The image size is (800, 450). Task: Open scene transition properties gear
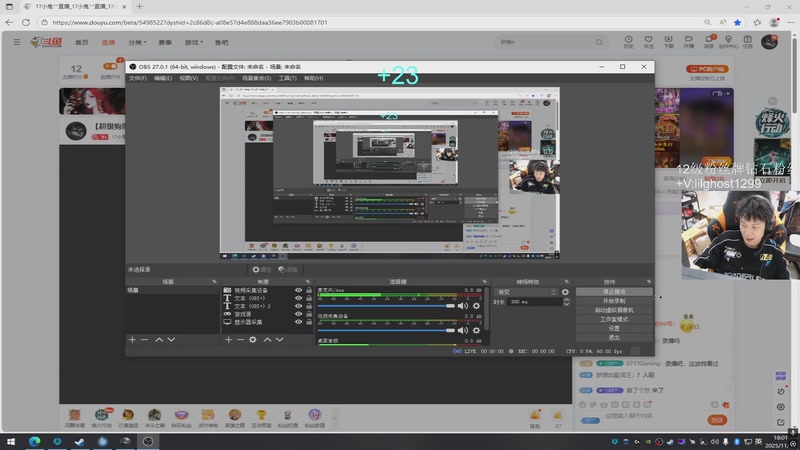pos(565,292)
